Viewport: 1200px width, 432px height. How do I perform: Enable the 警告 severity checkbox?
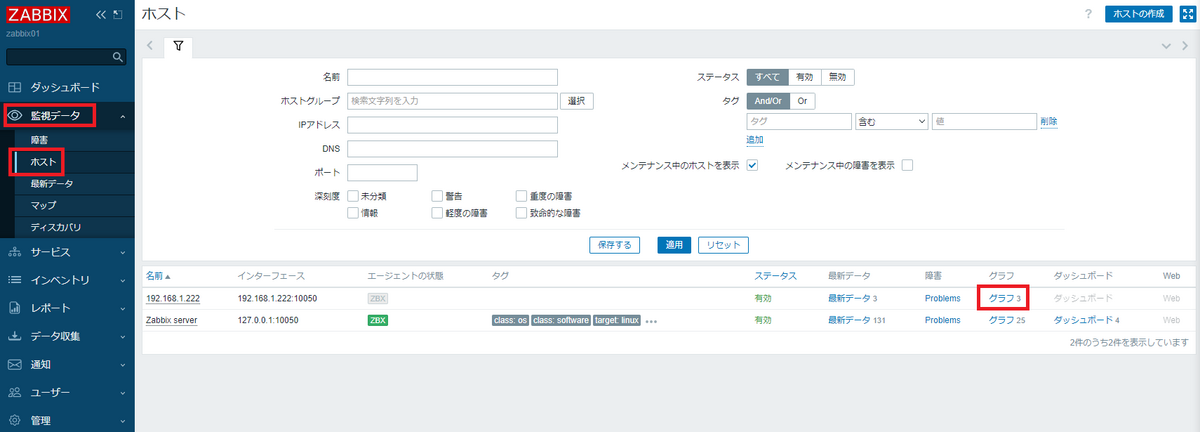point(438,196)
